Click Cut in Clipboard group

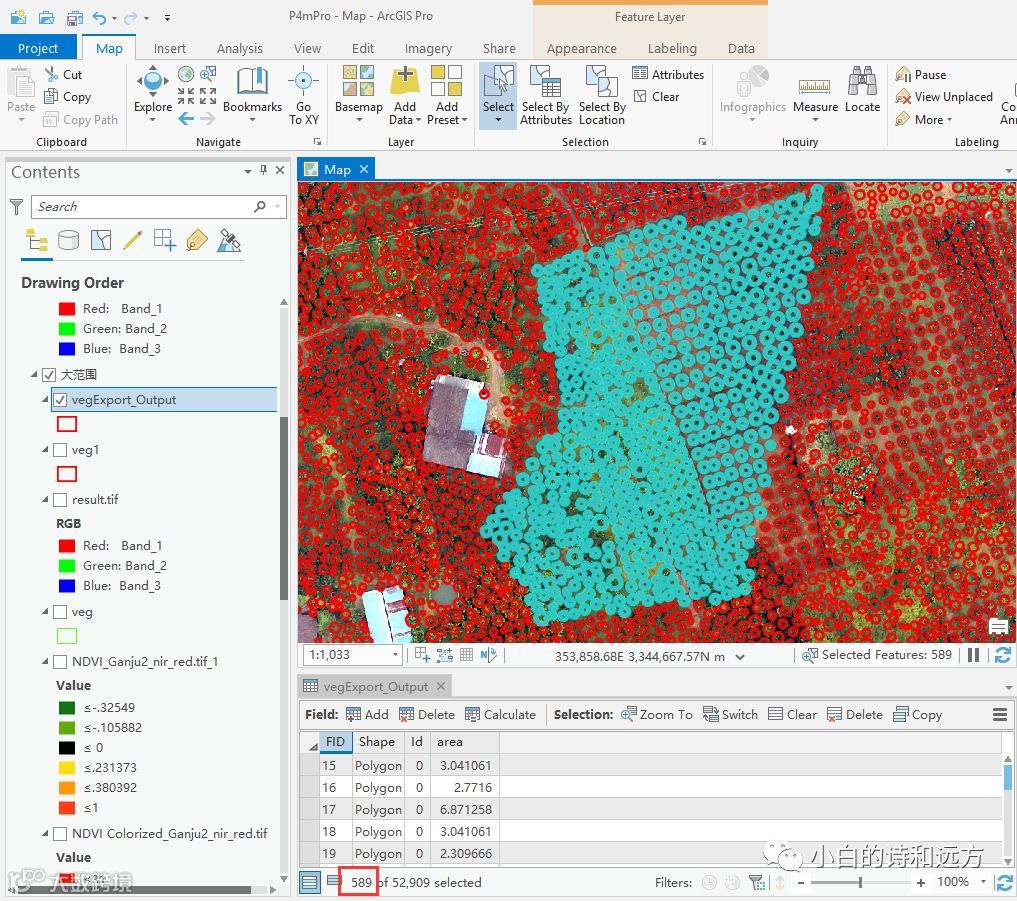(x=64, y=75)
